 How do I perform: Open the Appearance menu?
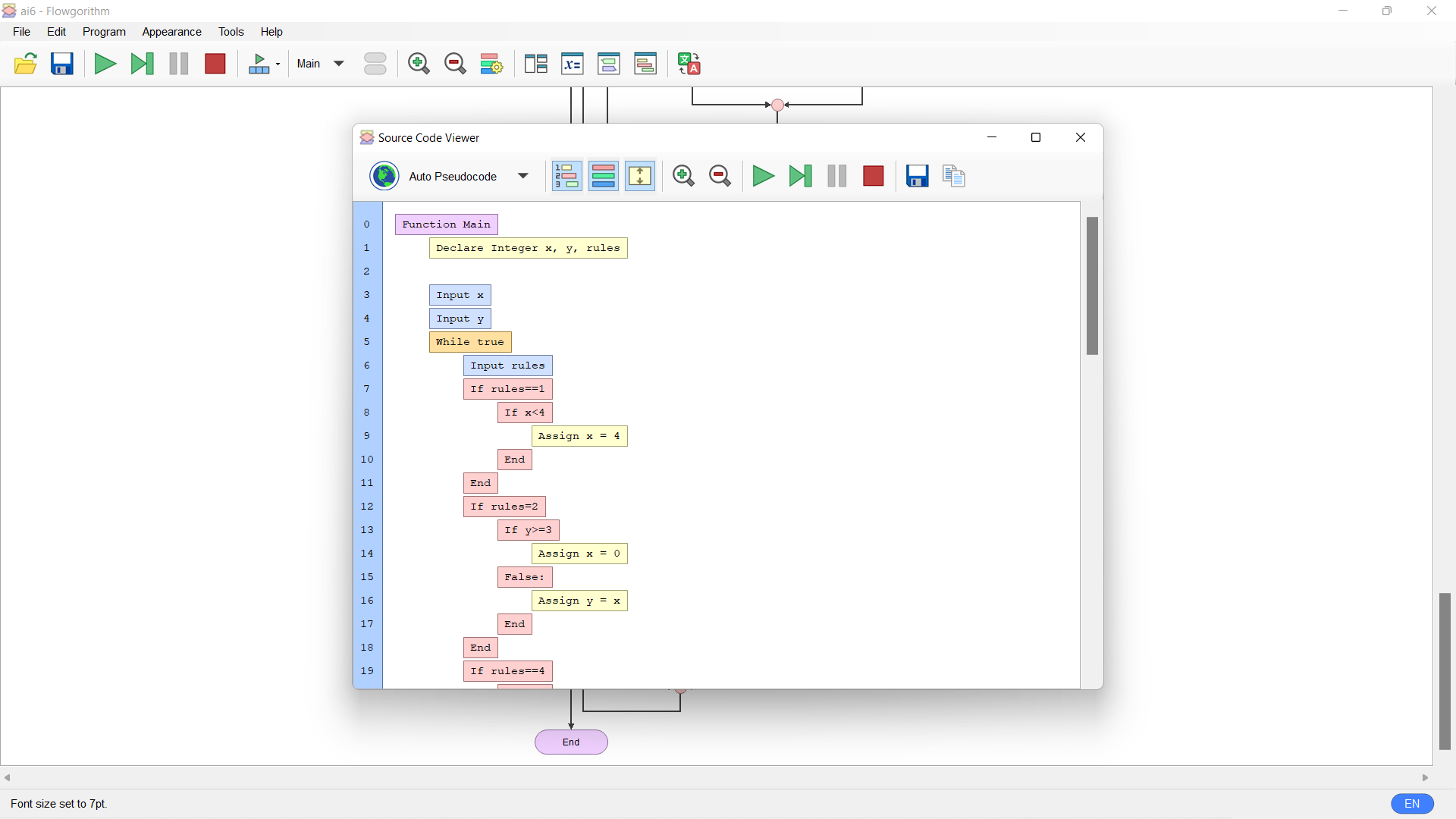pyautogui.click(x=171, y=32)
